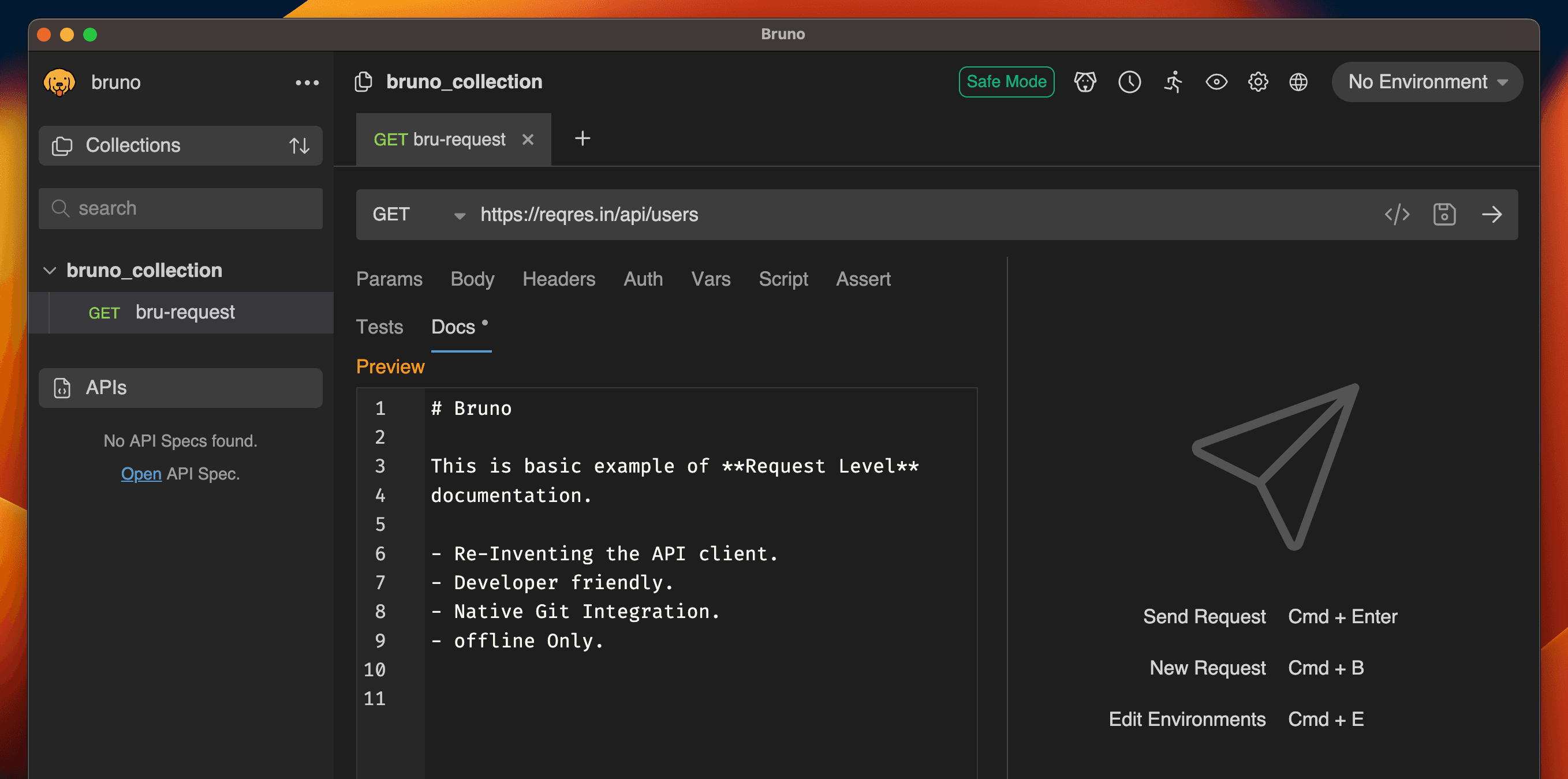The width and height of the screenshot is (1568, 779).
Task: Click the globe/environment icon
Action: coord(1299,82)
